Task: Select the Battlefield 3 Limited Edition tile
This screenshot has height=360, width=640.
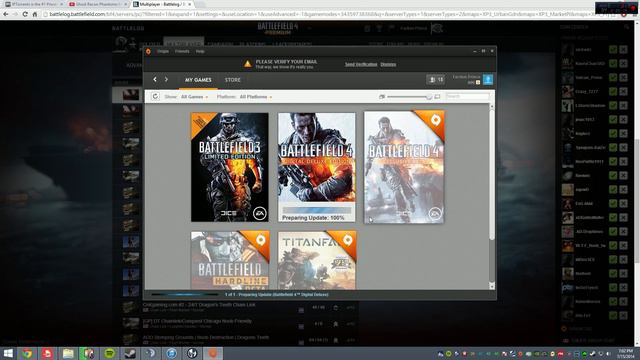Action: click(230, 167)
